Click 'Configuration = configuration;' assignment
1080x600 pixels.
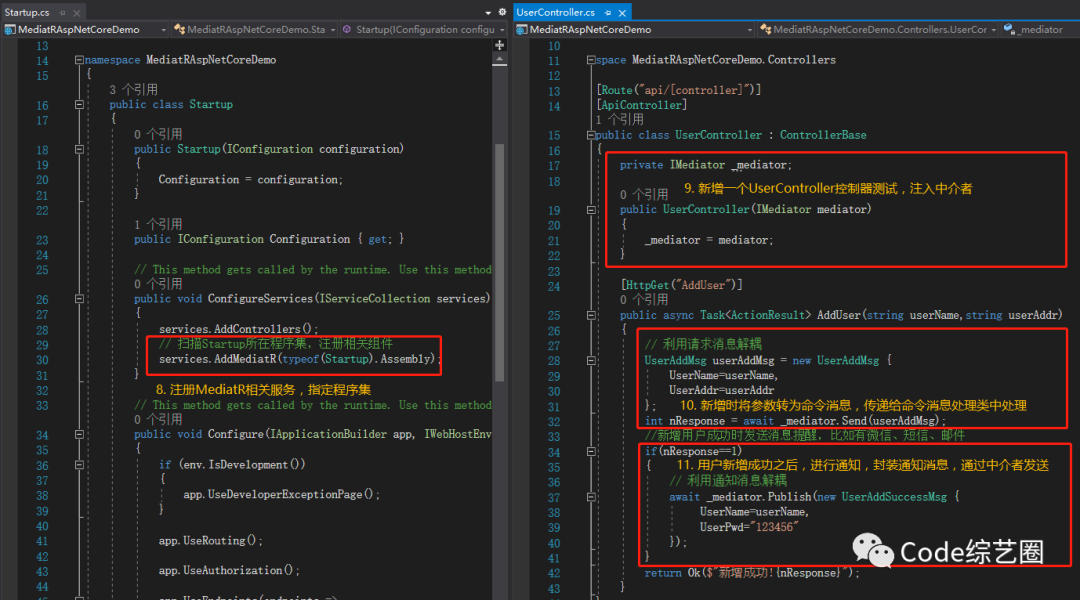point(251,180)
